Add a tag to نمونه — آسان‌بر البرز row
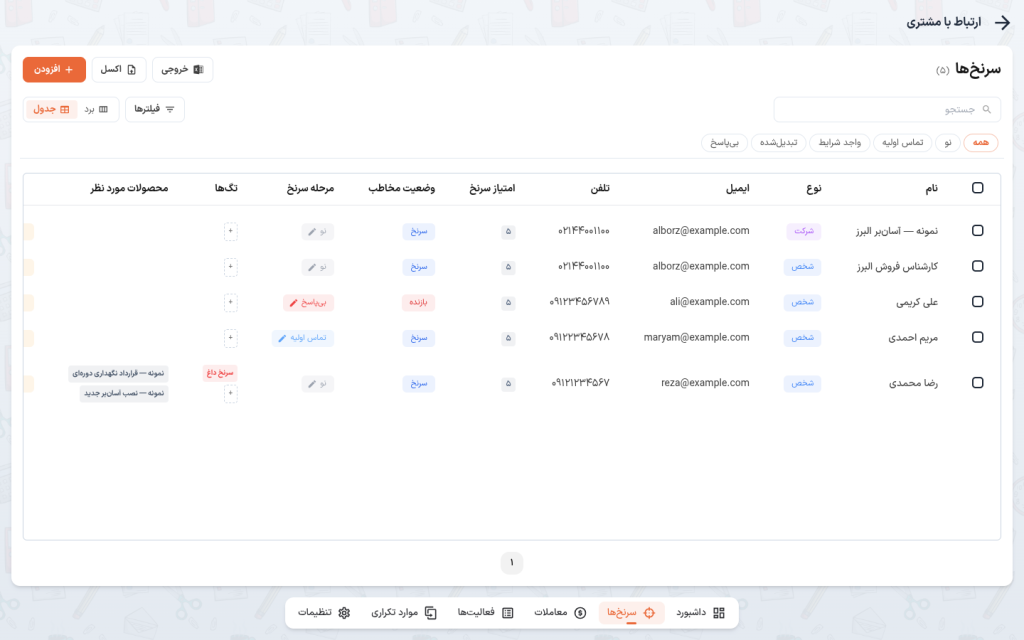This screenshot has height=640, width=1024. coord(231,231)
